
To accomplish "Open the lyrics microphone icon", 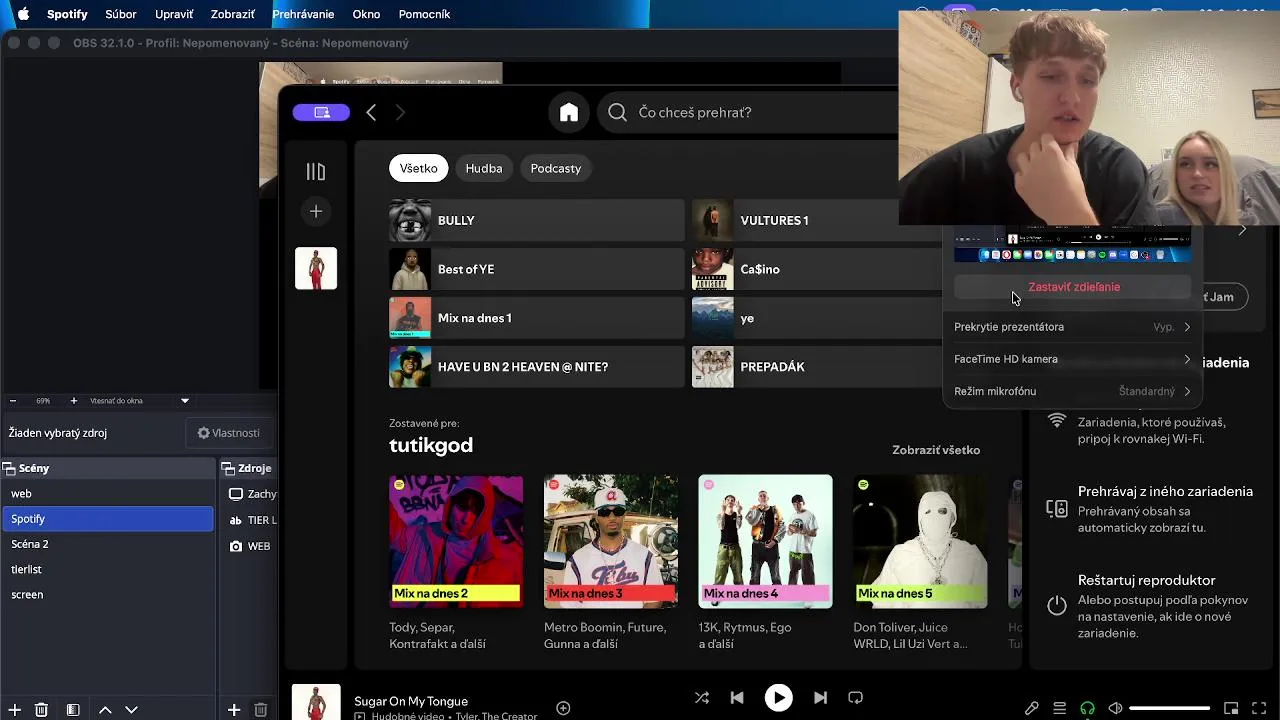I will (x=1032, y=708).
